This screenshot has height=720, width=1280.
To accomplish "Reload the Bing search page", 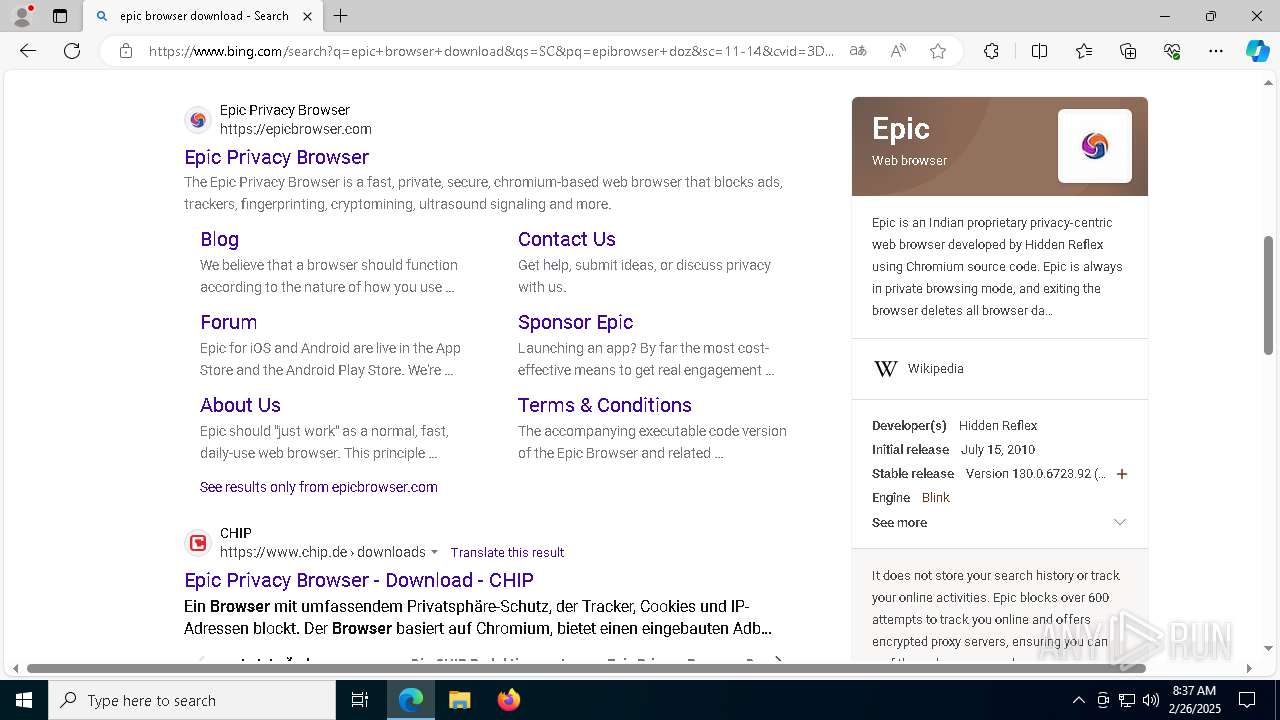I will click(72, 51).
